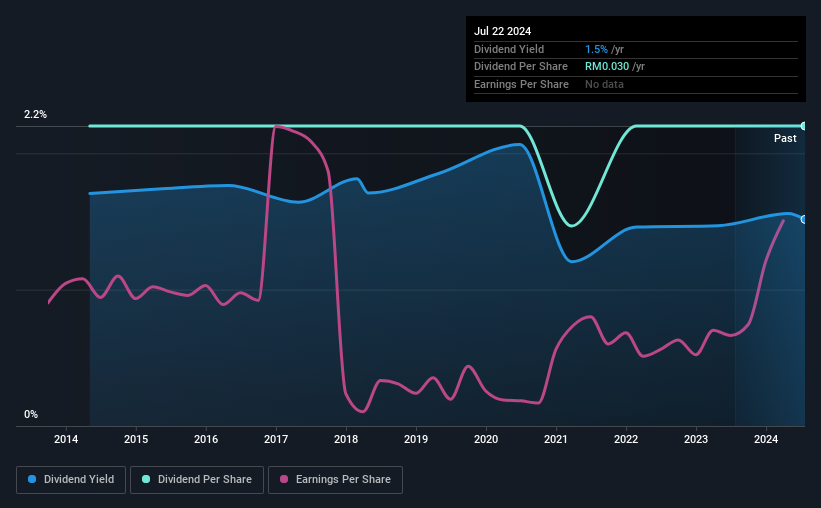Viewport: 821px width, 508px height.
Task: Click the Jul 22 2024 tooltip date
Action: coord(502,31)
